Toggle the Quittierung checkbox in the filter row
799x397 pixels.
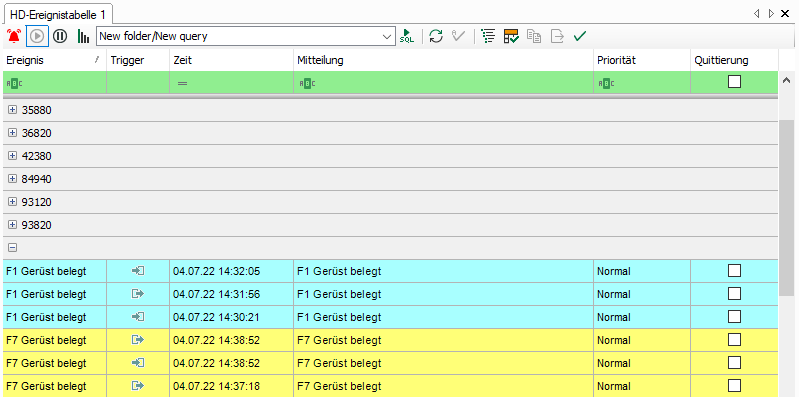pyautogui.click(x=734, y=82)
